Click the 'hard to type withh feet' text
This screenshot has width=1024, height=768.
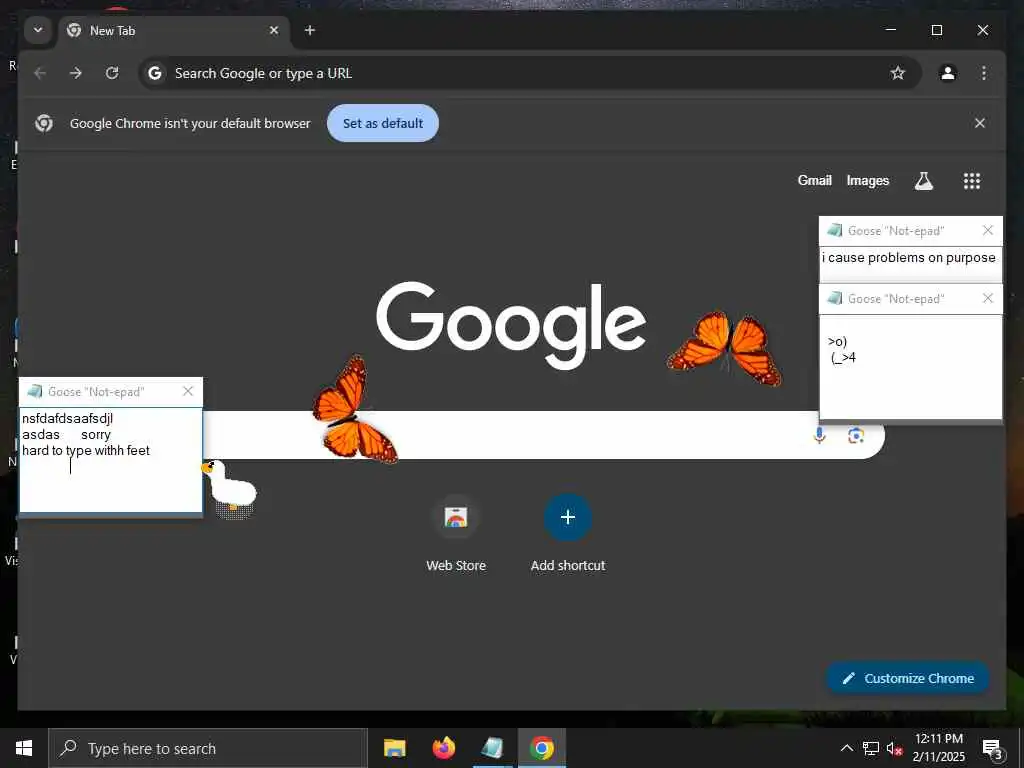pos(86,450)
